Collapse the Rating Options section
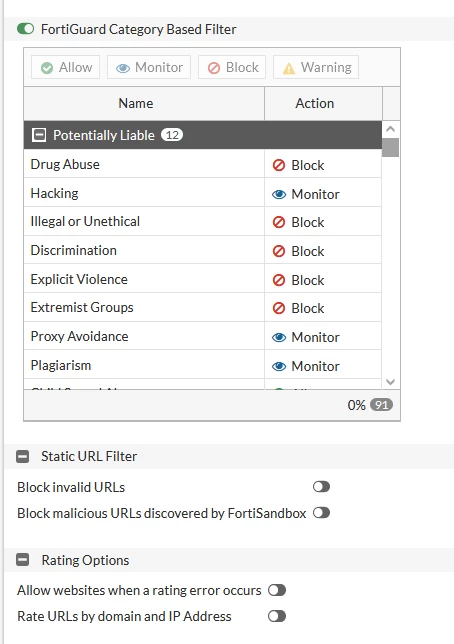This screenshot has width=454, height=644. pos(23,560)
